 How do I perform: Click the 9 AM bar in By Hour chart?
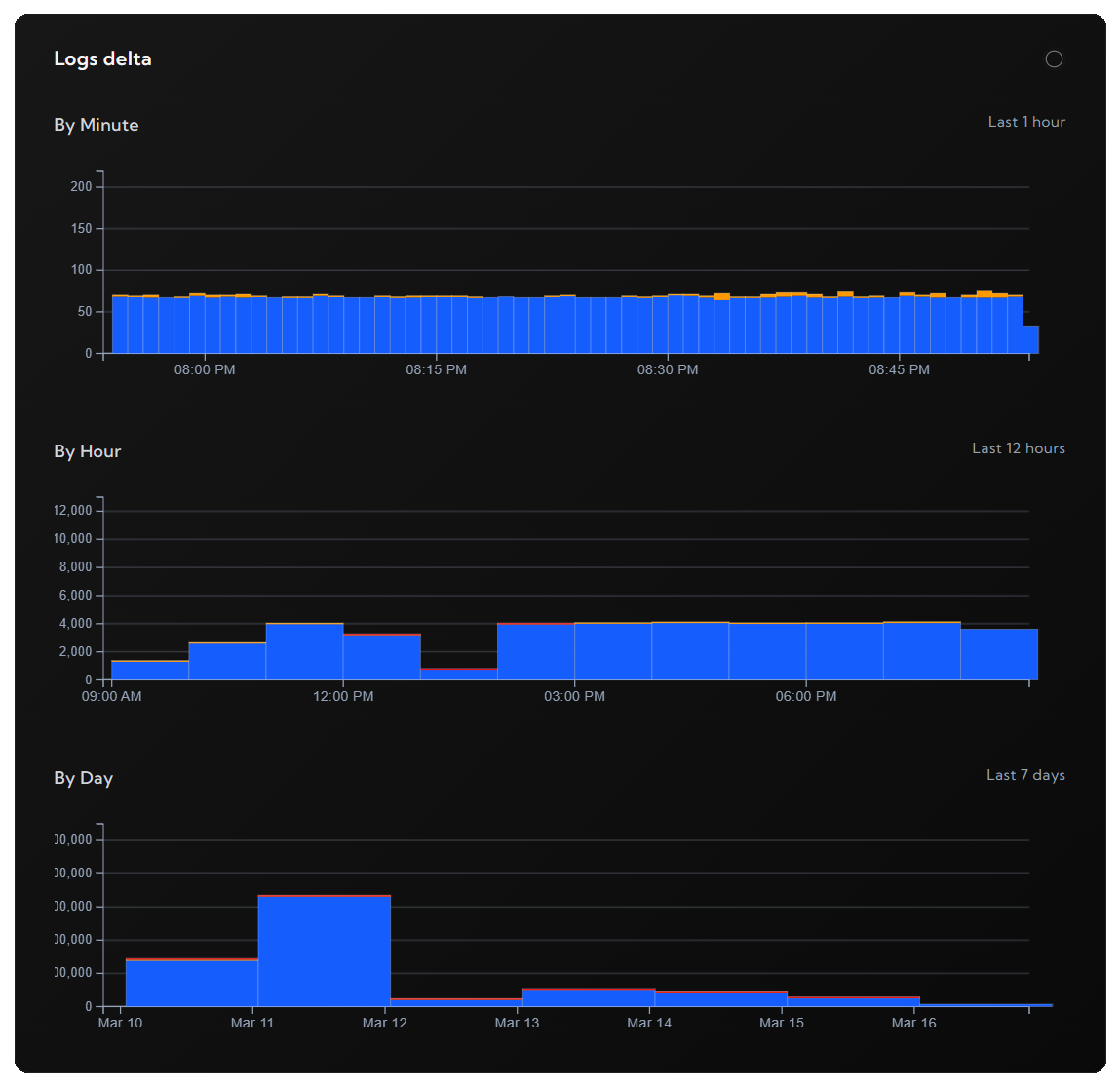[150, 671]
